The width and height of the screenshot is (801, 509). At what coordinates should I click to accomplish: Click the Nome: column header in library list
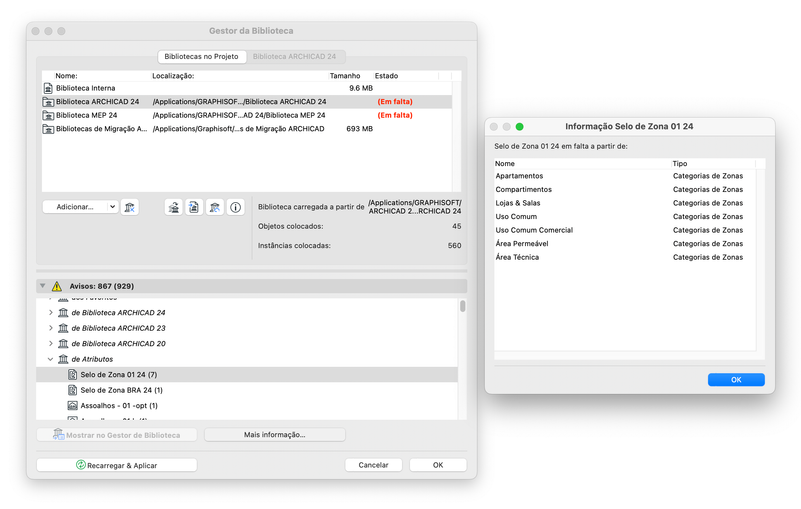pos(66,76)
